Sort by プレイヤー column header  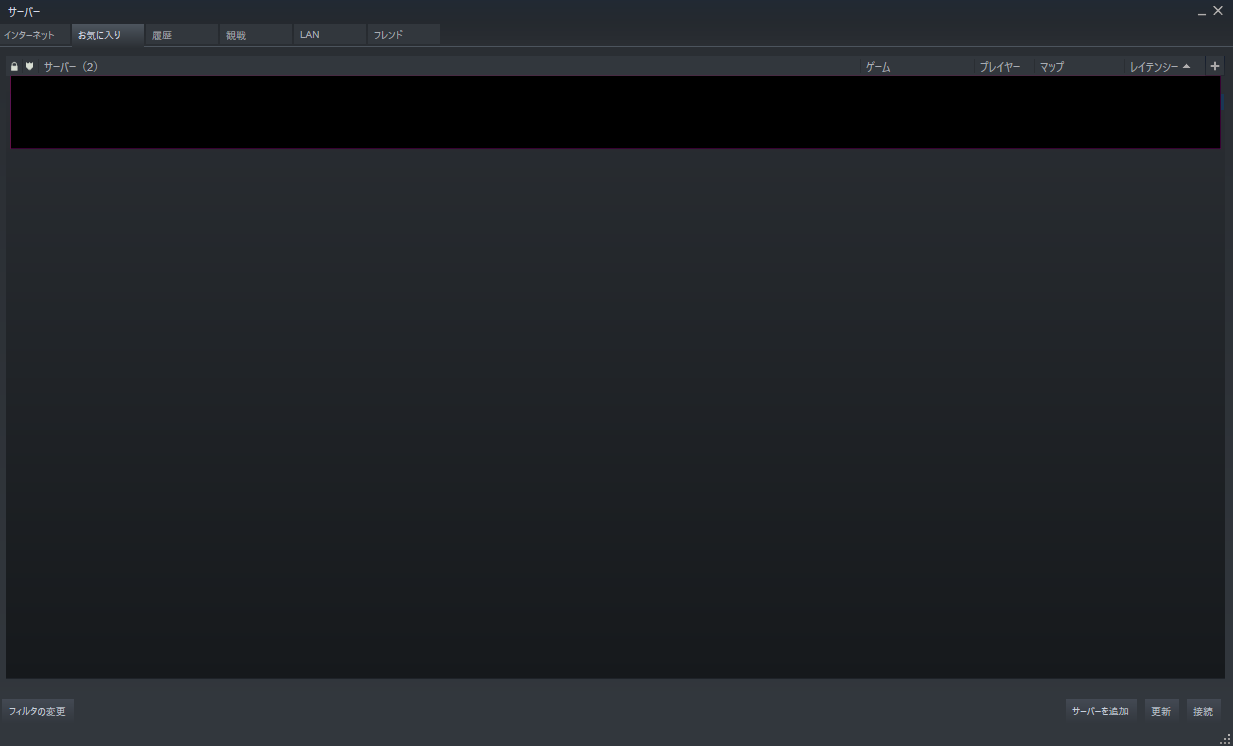tap(1005, 67)
